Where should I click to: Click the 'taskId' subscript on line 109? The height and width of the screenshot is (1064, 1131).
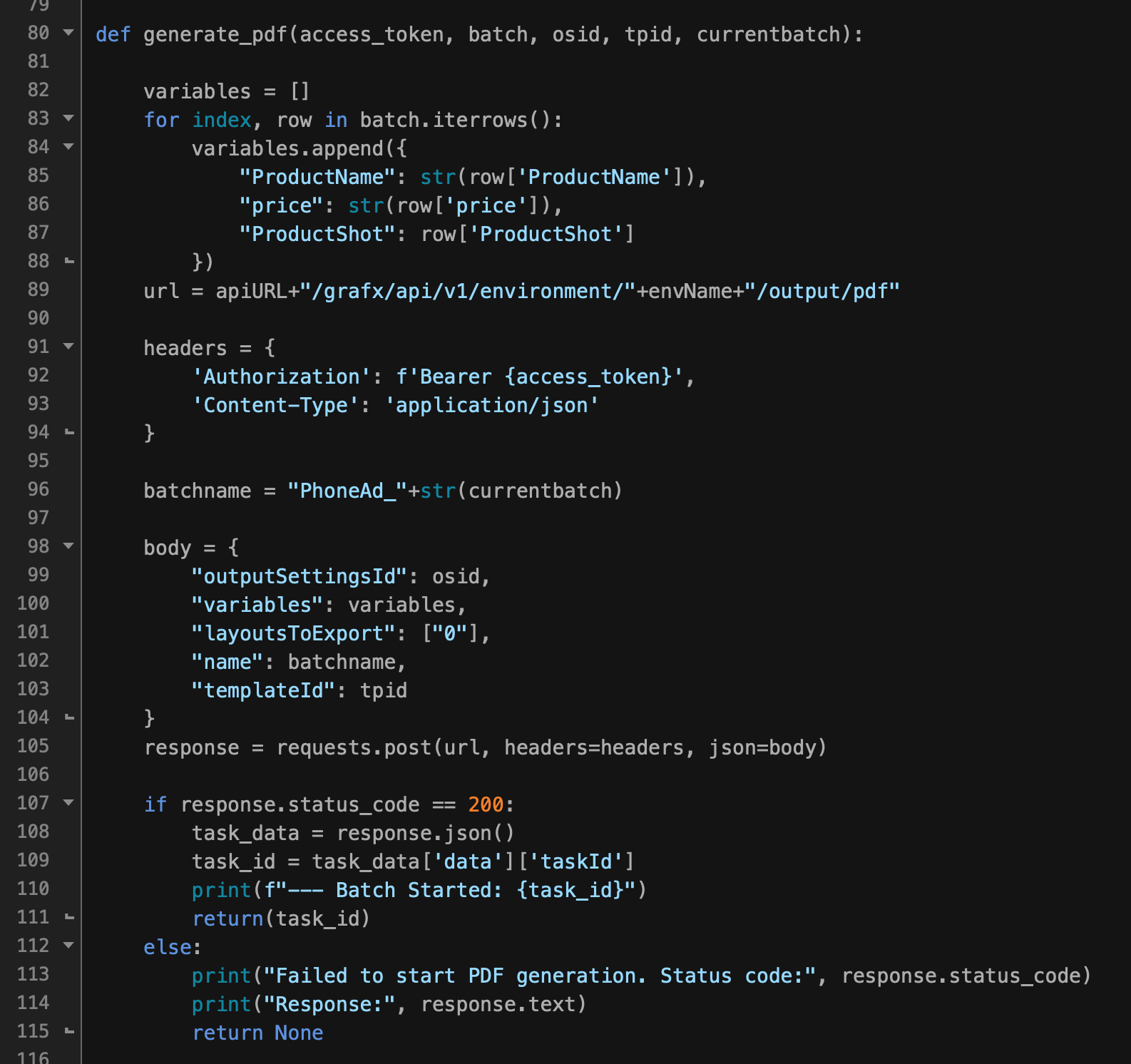pos(576,861)
